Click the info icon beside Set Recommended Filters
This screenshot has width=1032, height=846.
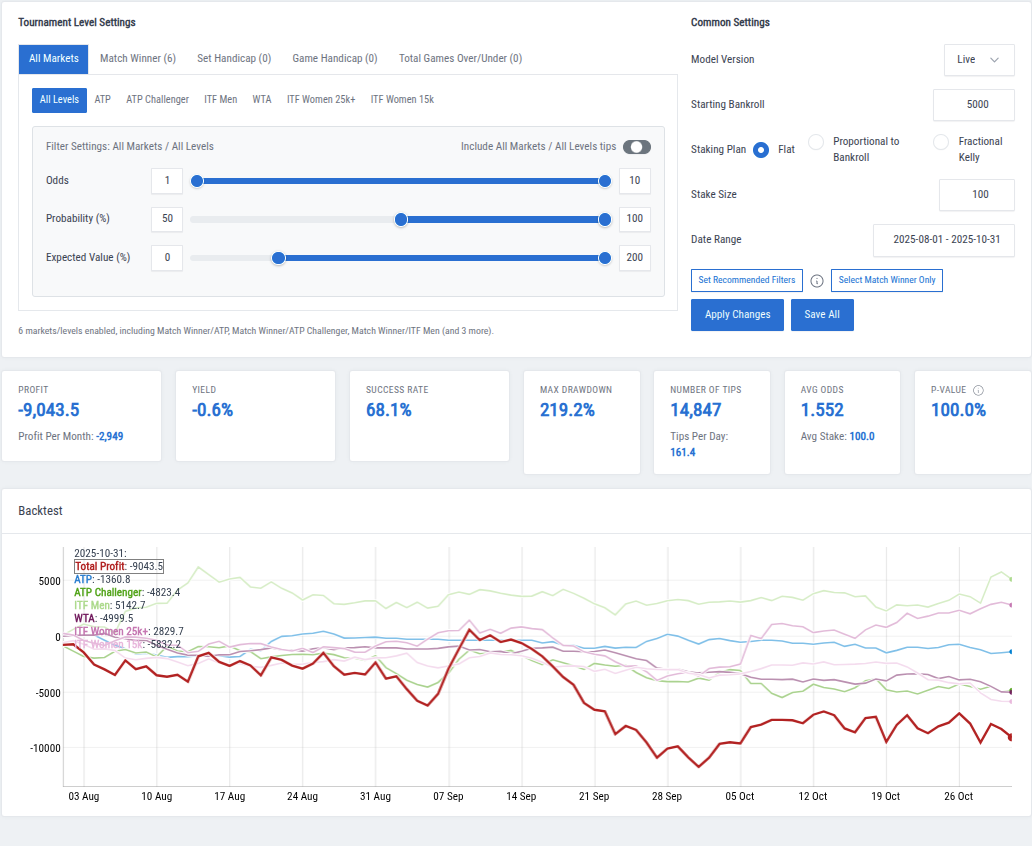pyautogui.click(x=817, y=281)
